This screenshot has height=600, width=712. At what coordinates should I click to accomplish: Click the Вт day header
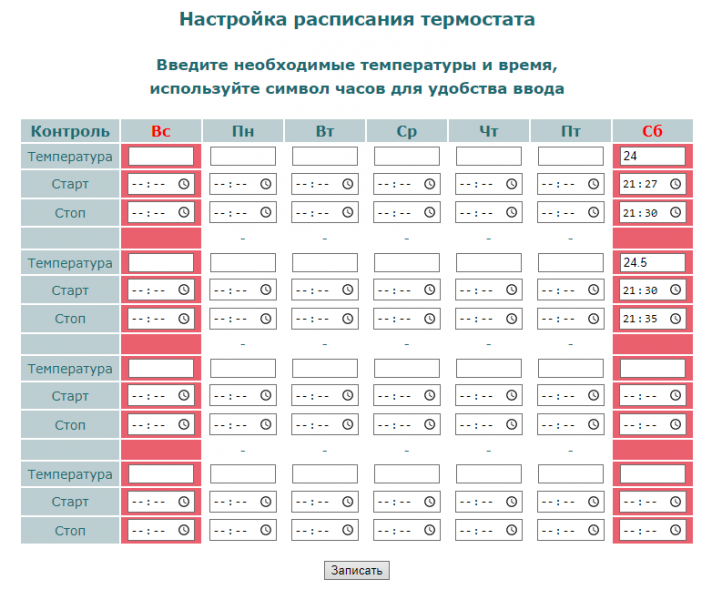pyautogui.click(x=325, y=131)
